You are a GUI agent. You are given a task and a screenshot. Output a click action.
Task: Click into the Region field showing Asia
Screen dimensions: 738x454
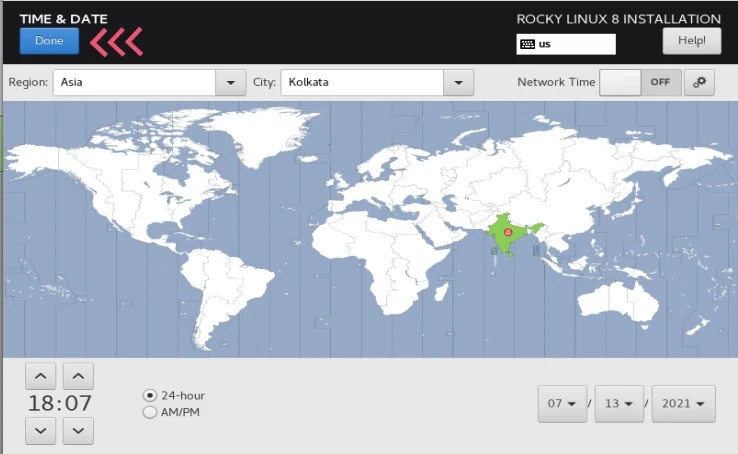pos(134,83)
